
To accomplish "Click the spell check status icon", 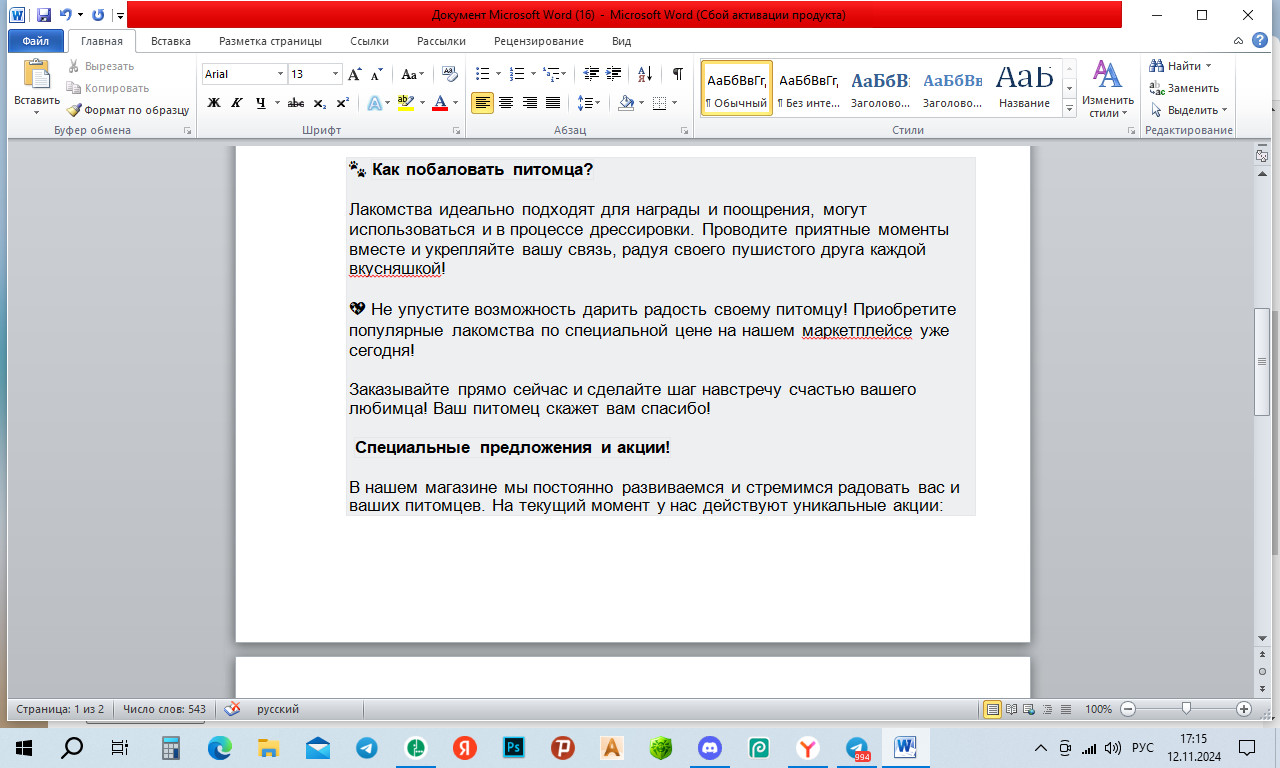I will click(232, 709).
